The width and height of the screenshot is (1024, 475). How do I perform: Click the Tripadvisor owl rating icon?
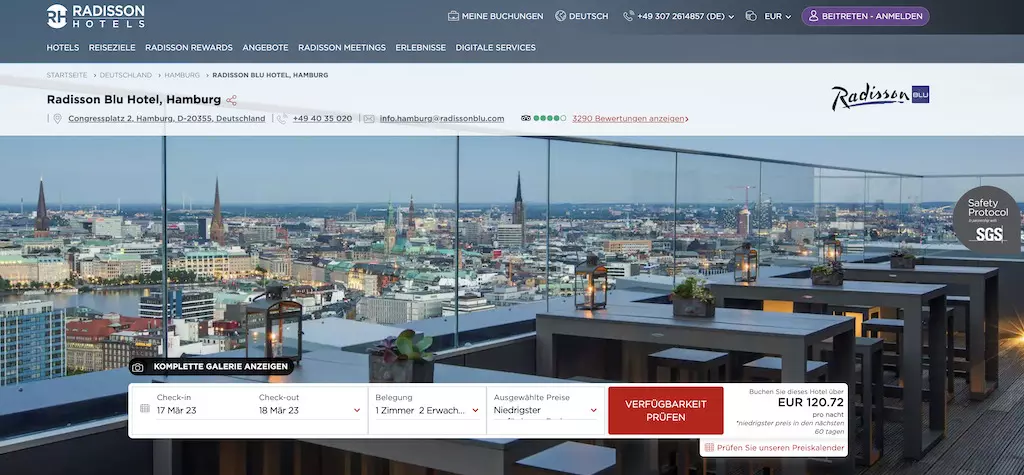pyautogui.click(x=526, y=118)
